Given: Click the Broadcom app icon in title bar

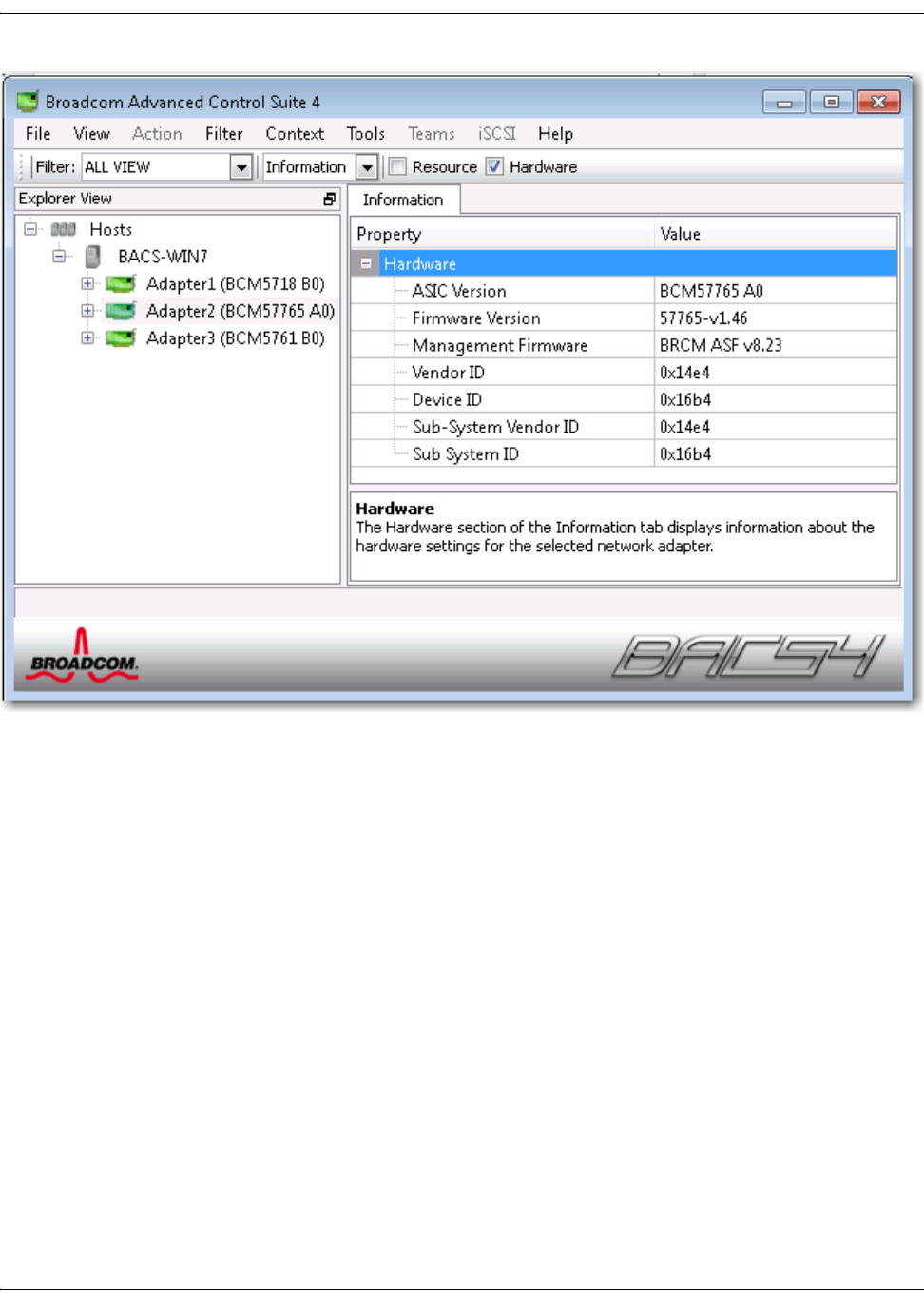Looking at the screenshot, I should pos(28,101).
